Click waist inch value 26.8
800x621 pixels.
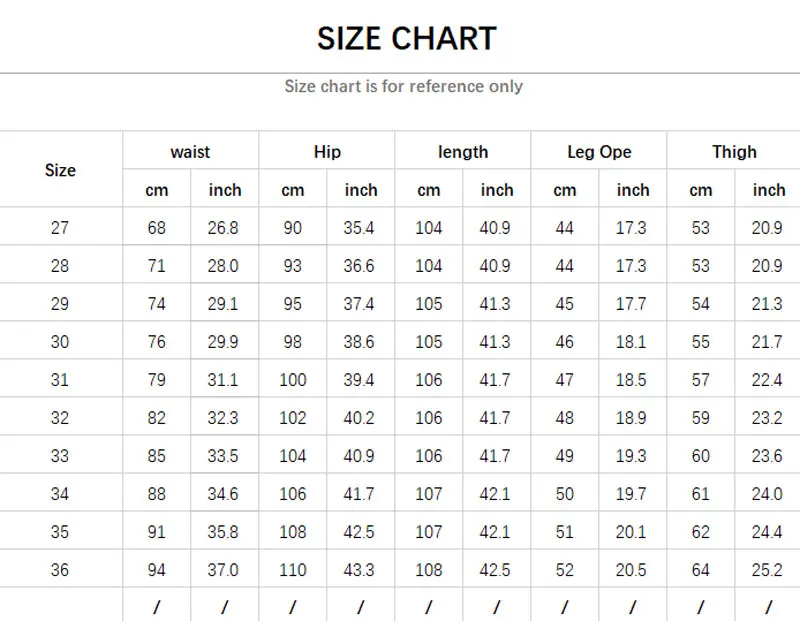[x=224, y=228]
